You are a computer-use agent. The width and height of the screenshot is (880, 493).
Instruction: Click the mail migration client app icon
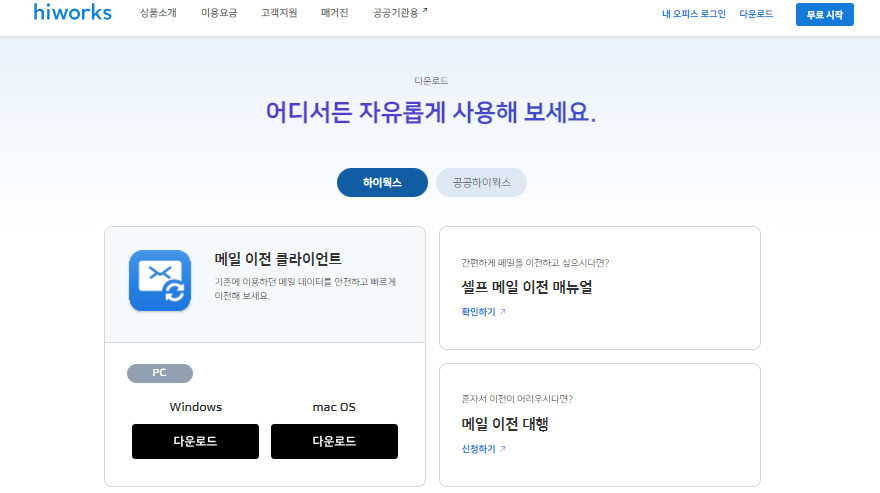160,281
